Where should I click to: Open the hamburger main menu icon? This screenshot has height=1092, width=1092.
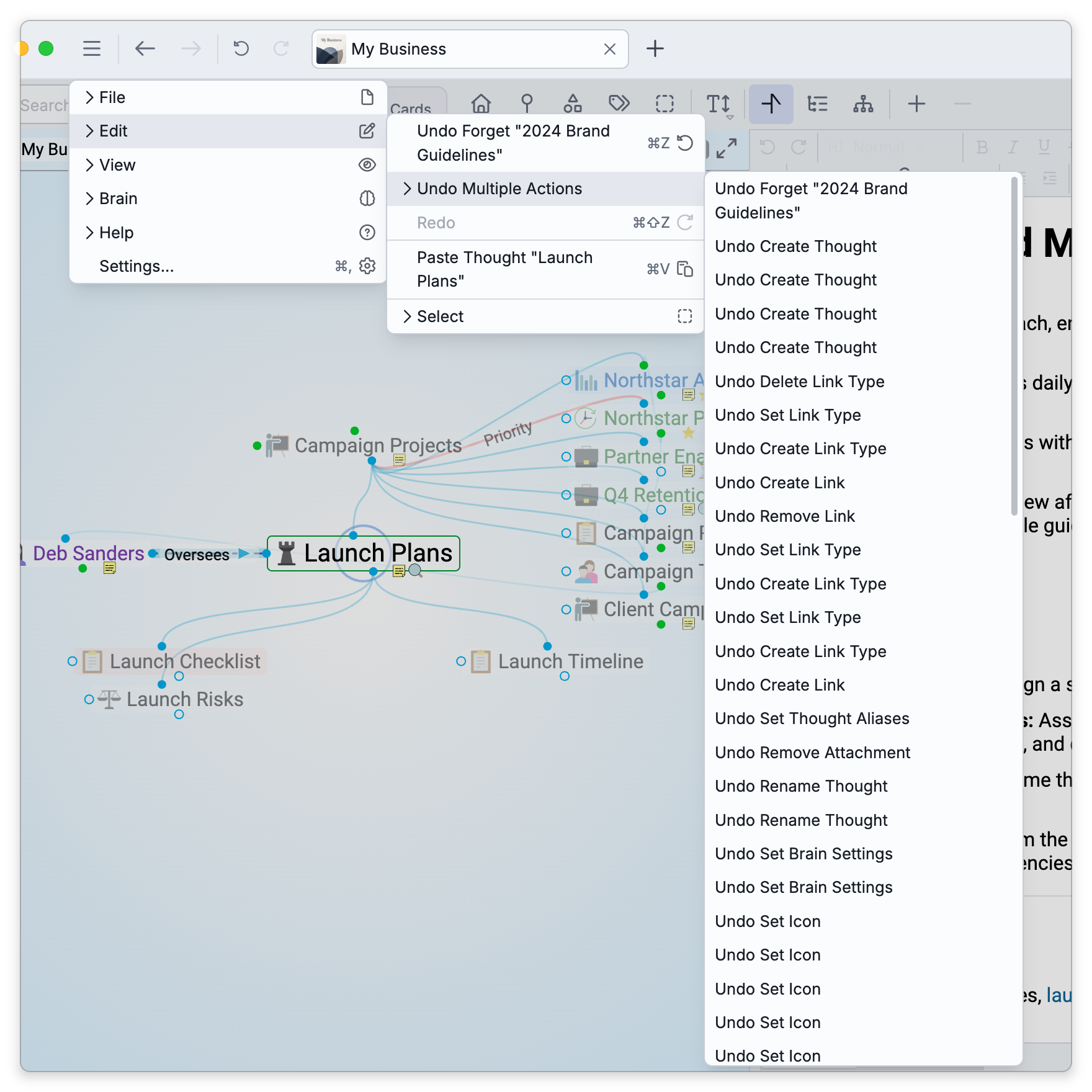coord(92,48)
